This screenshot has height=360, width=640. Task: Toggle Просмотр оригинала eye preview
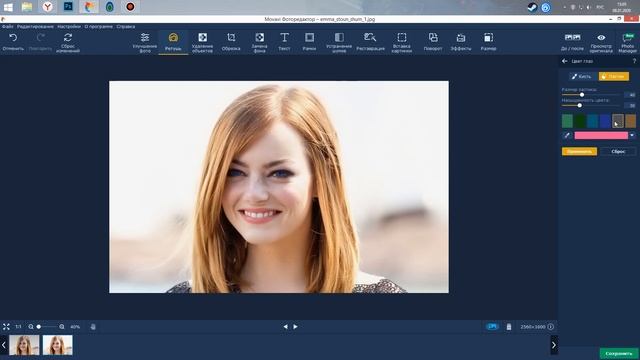[601, 42]
